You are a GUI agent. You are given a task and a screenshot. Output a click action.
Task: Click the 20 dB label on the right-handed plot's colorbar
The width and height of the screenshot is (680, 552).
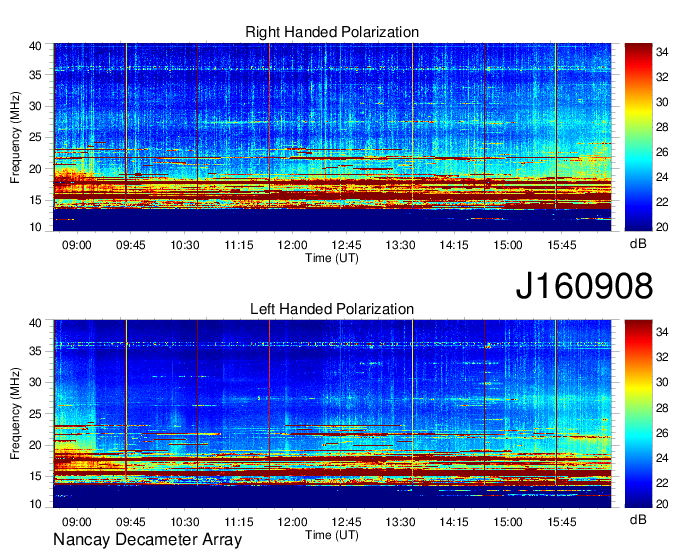coord(662,227)
